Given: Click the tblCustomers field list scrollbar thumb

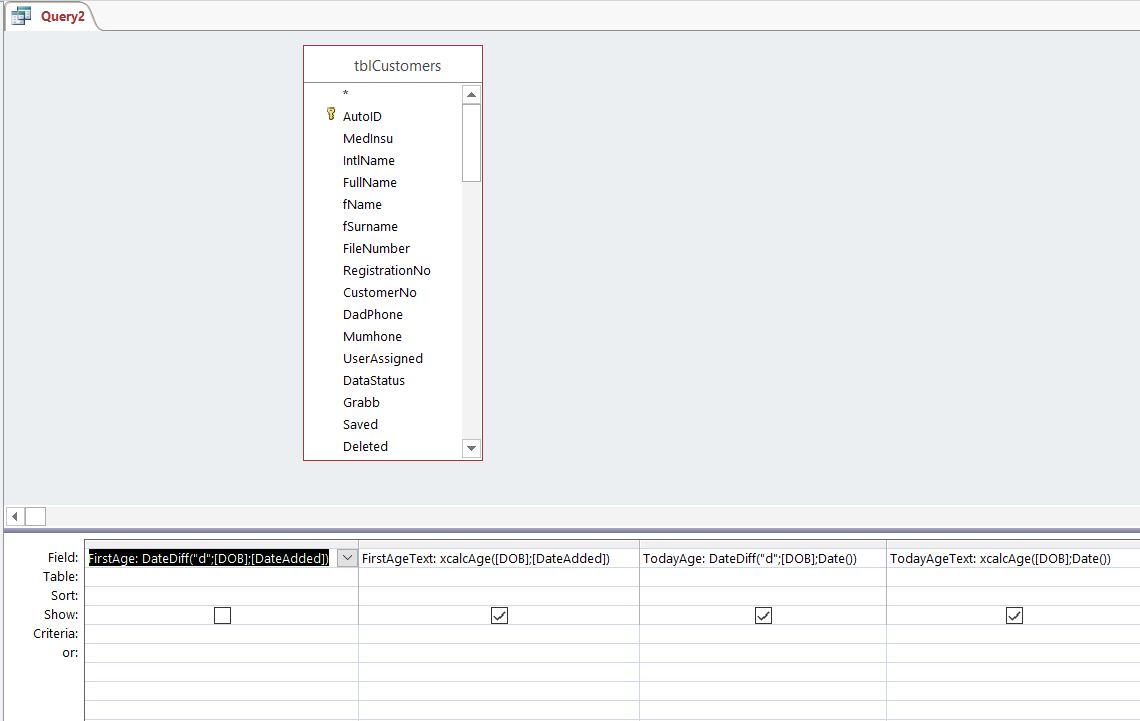Looking at the screenshot, I should coord(471,142).
